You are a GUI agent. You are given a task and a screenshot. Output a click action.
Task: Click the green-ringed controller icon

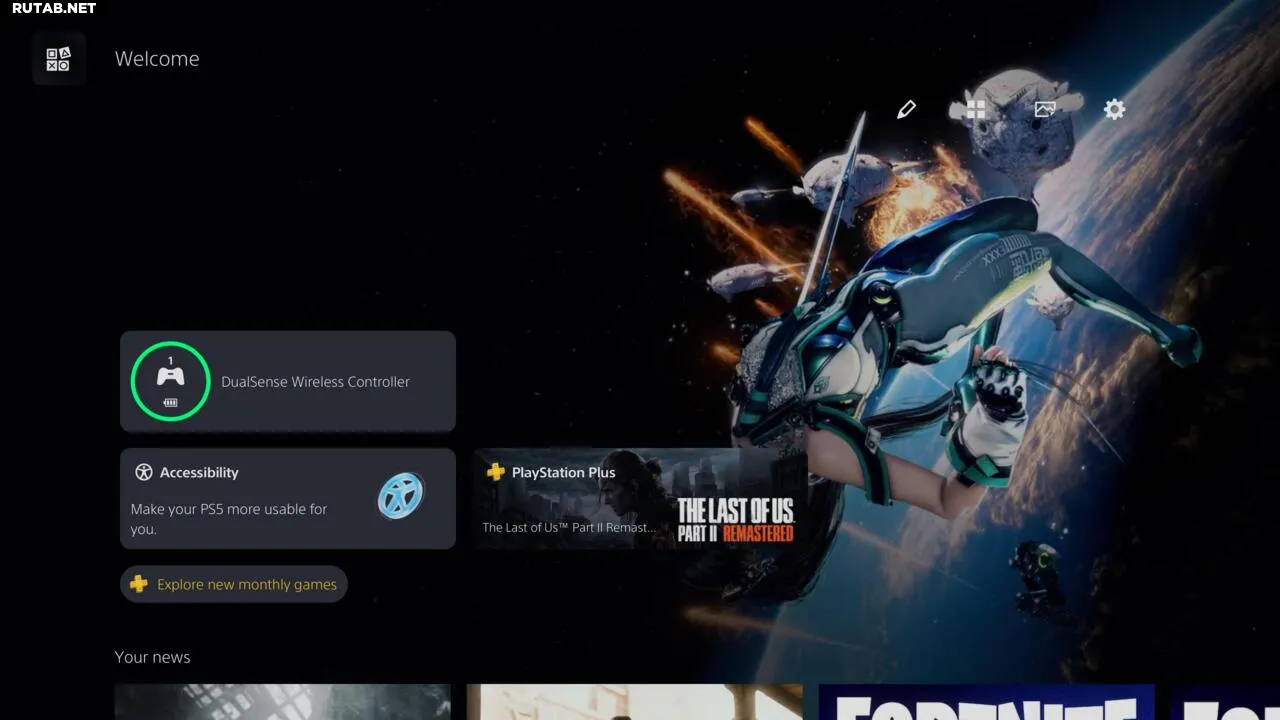pos(170,379)
